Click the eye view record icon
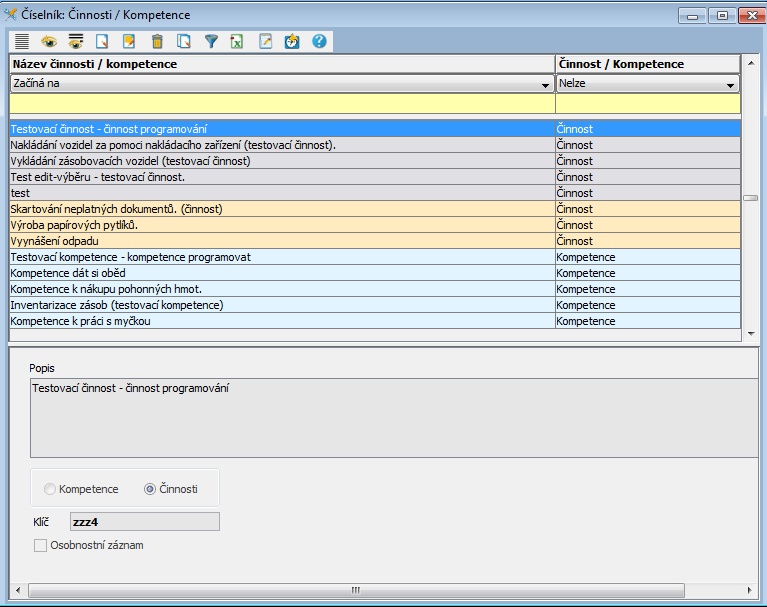 point(48,41)
